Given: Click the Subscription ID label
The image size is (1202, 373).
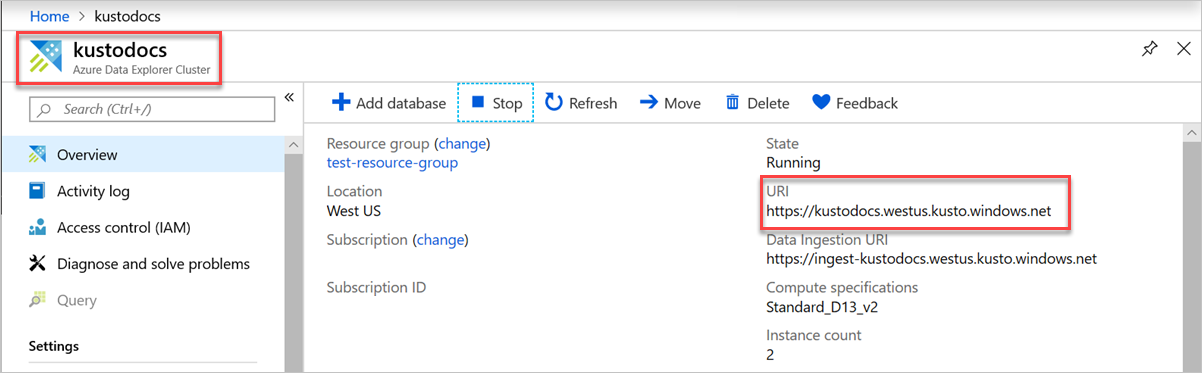Looking at the screenshot, I should click(x=376, y=288).
